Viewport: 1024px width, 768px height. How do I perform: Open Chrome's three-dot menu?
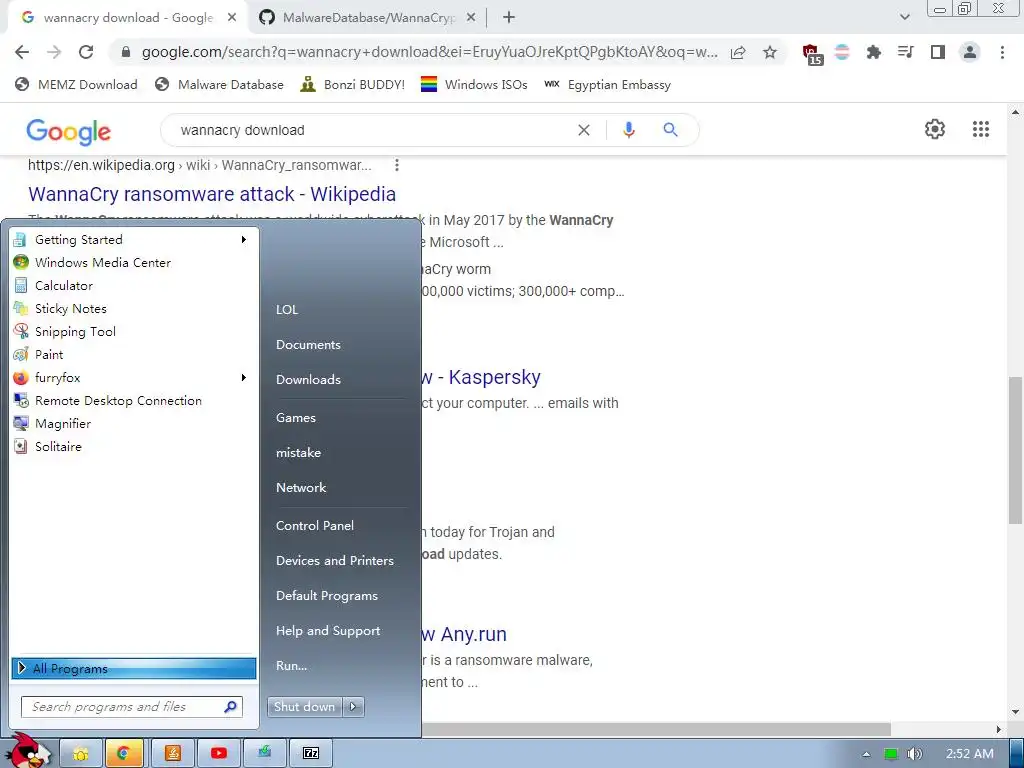1002,52
